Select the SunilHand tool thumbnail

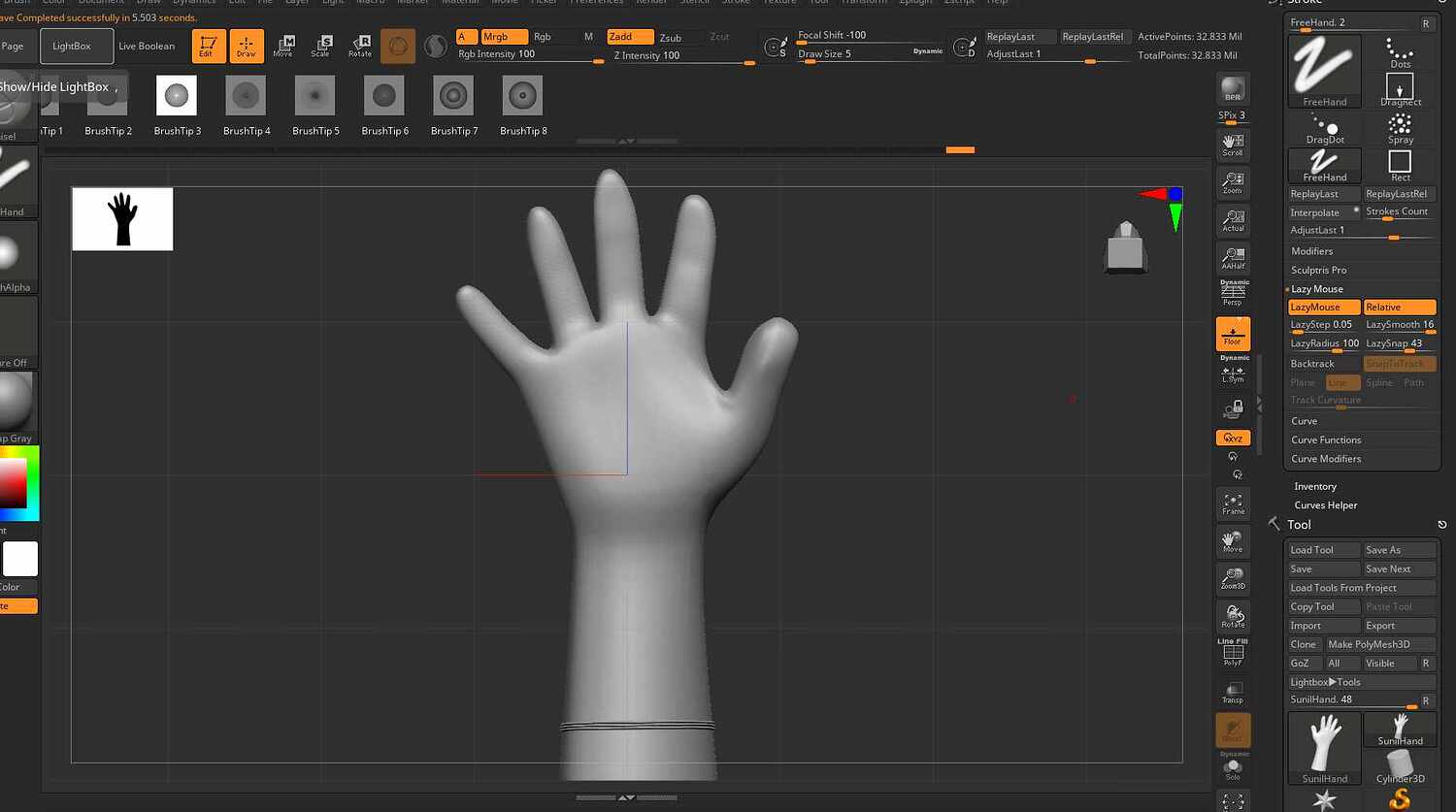(x=1324, y=745)
